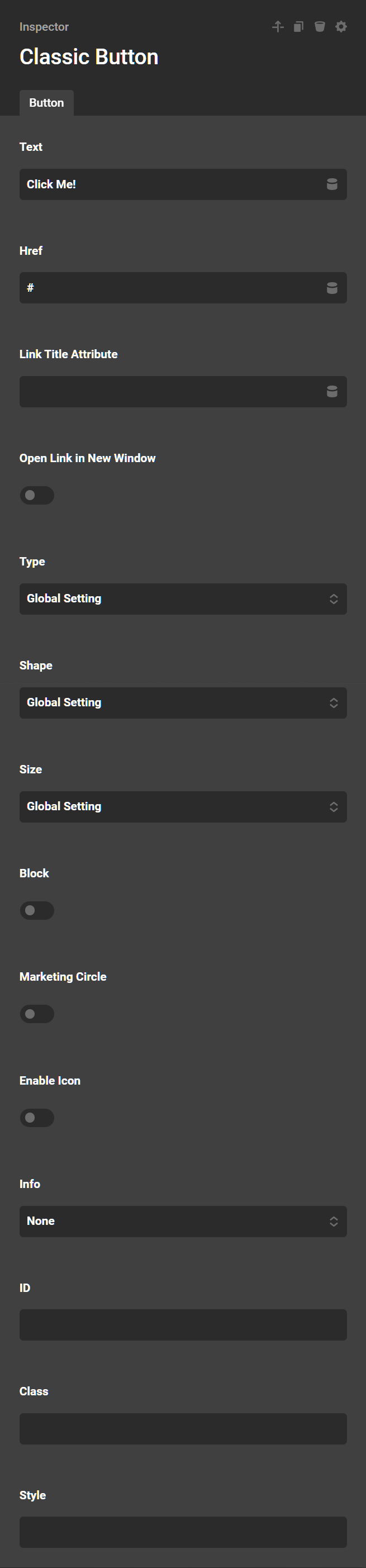The height and width of the screenshot is (1568, 366).
Task: Click dynamic content icon in Href field
Action: click(332, 288)
